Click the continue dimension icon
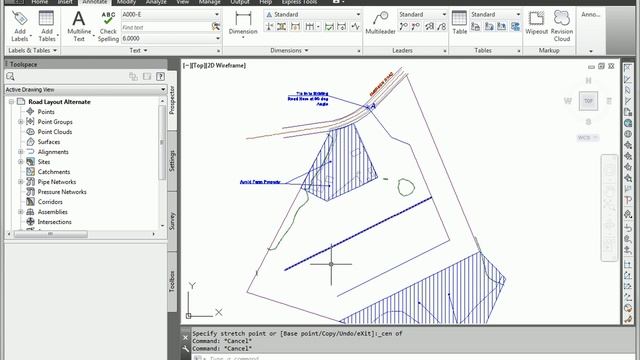Image resolution: width=640 pixels, height=360 pixels. (310, 27)
